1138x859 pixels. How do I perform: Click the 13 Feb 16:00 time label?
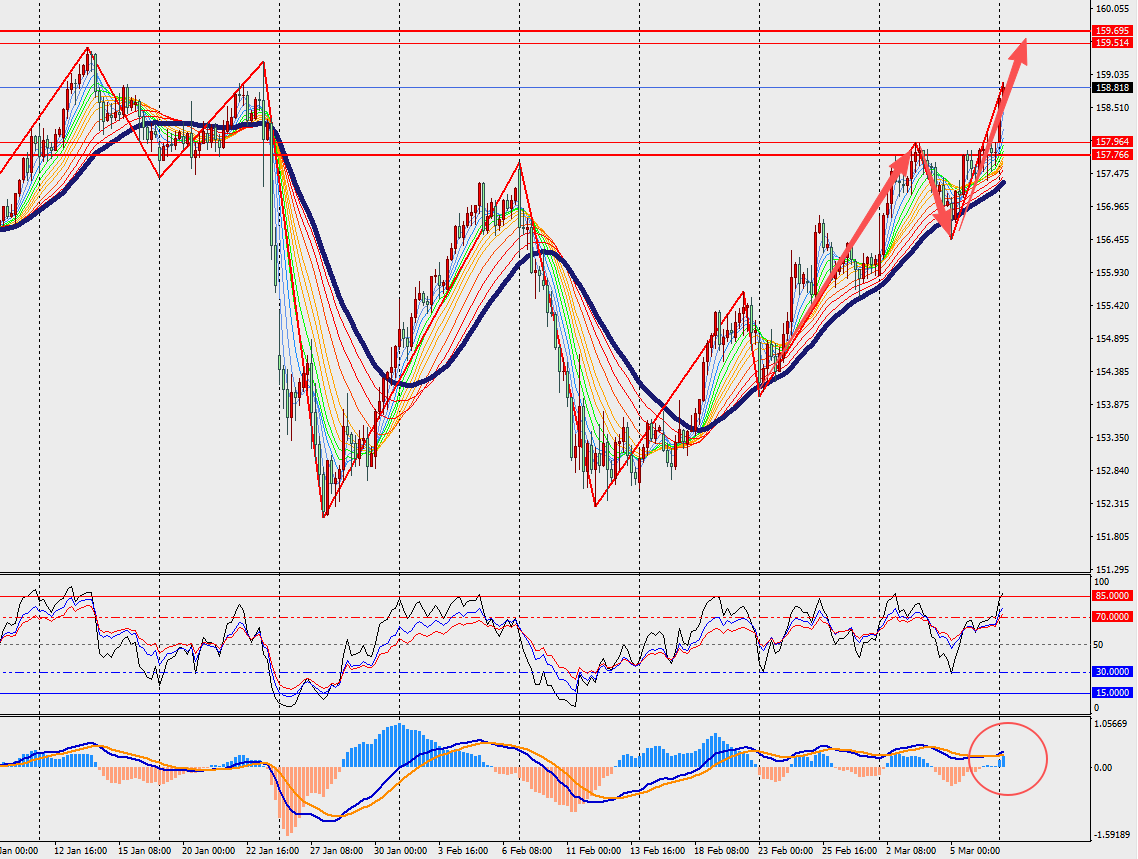(x=657, y=850)
